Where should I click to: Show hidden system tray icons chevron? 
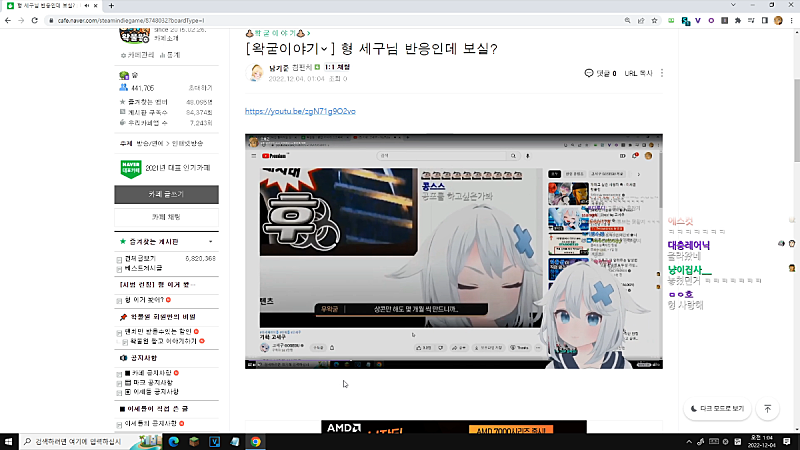(689, 442)
